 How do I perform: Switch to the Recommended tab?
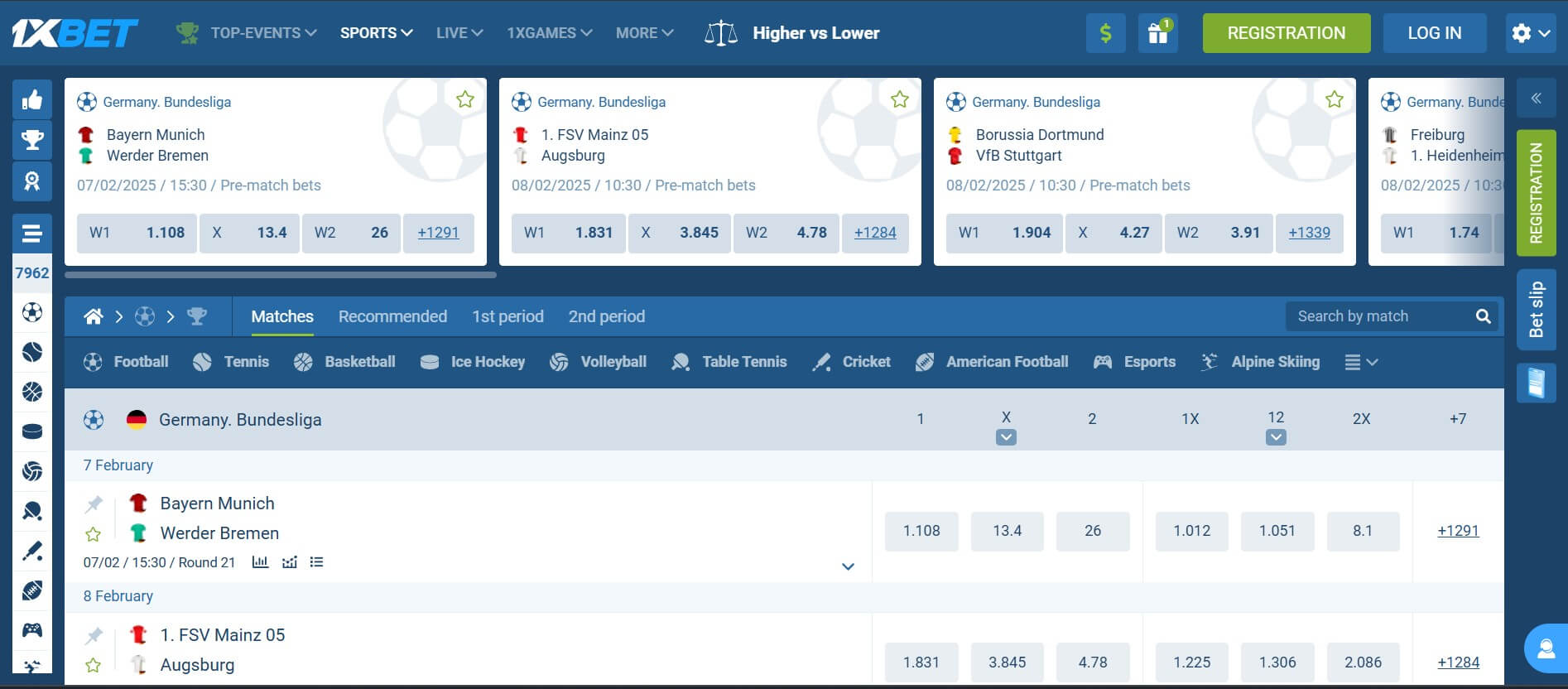[x=392, y=316]
